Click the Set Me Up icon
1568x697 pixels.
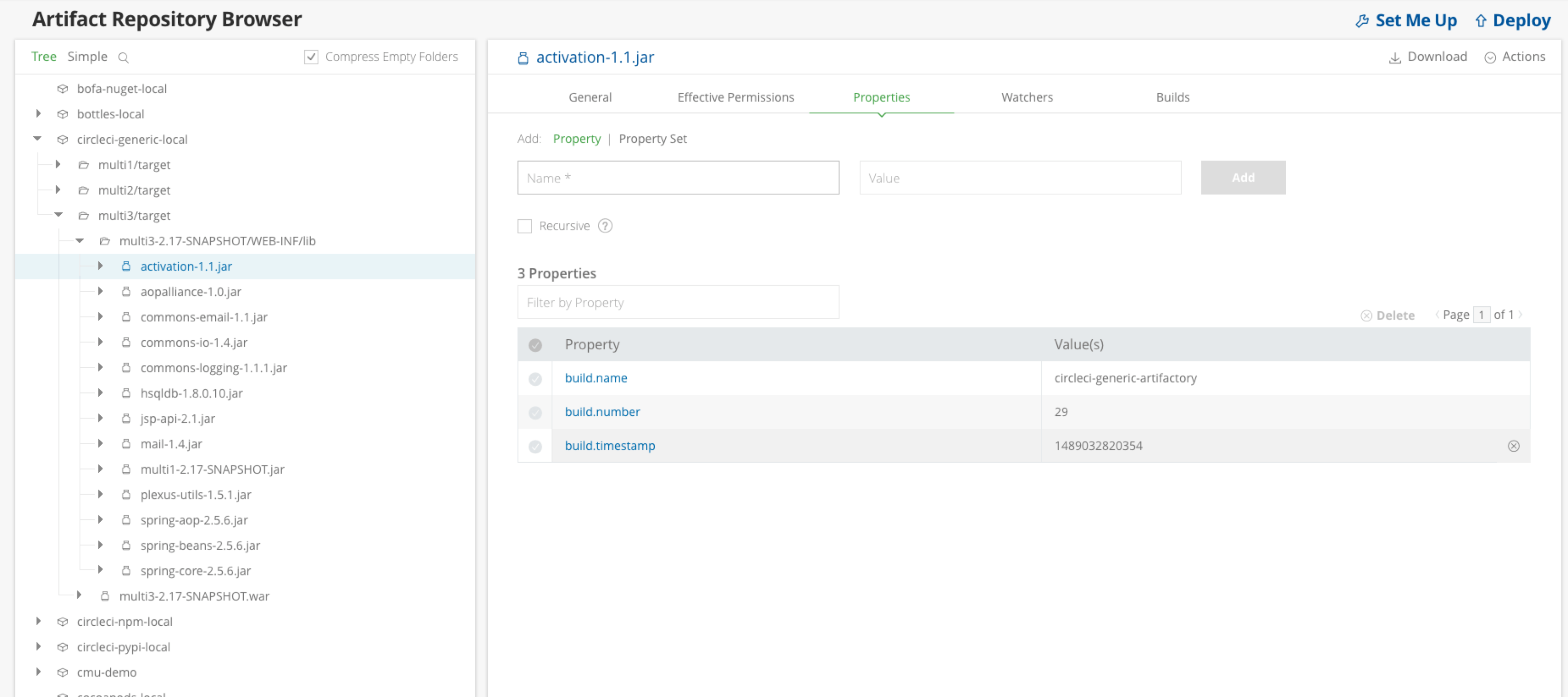pyautogui.click(x=1362, y=20)
